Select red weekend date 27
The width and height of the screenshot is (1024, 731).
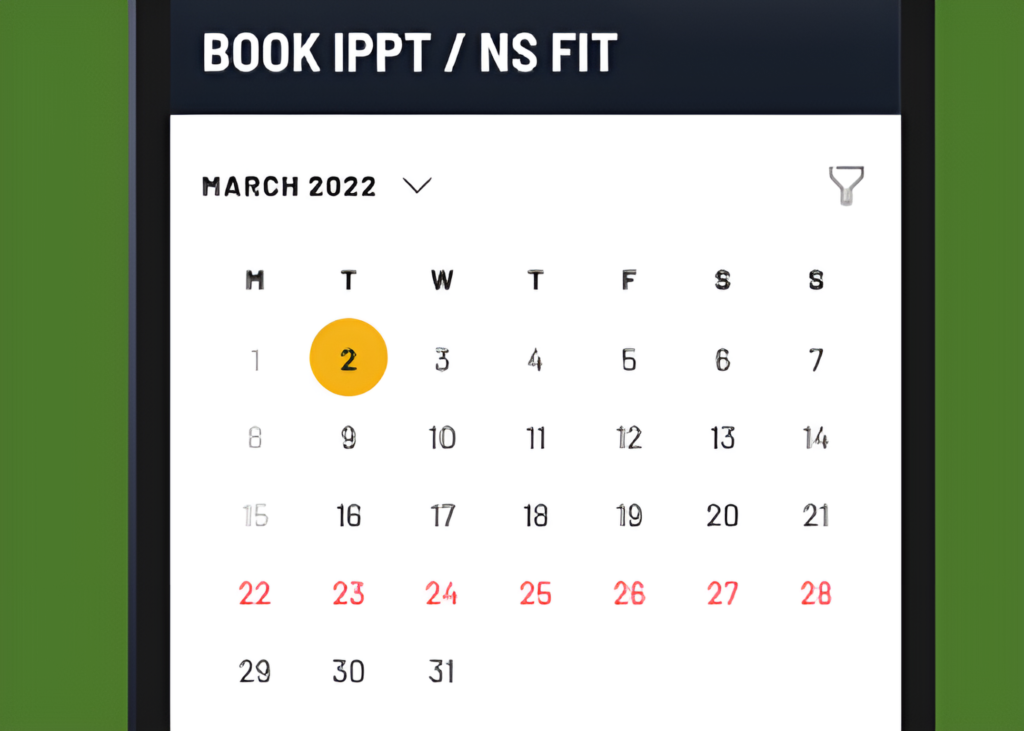[722, 593]
